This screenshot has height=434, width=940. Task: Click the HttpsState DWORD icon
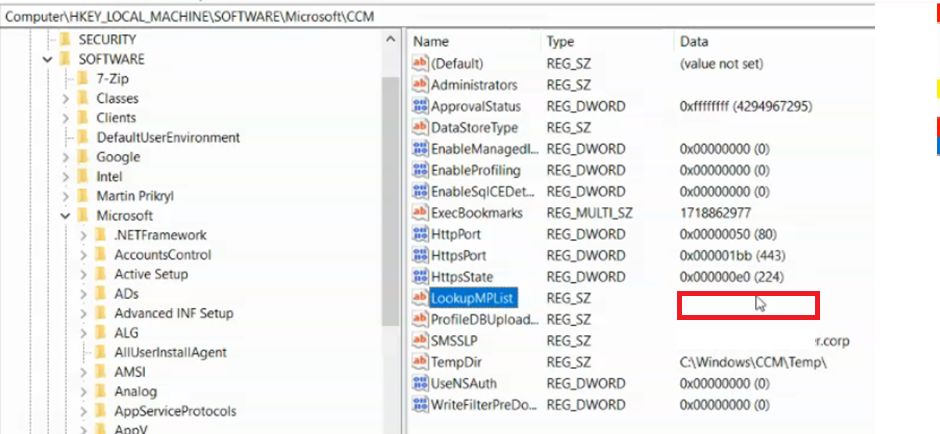click(x=420, y=277)
